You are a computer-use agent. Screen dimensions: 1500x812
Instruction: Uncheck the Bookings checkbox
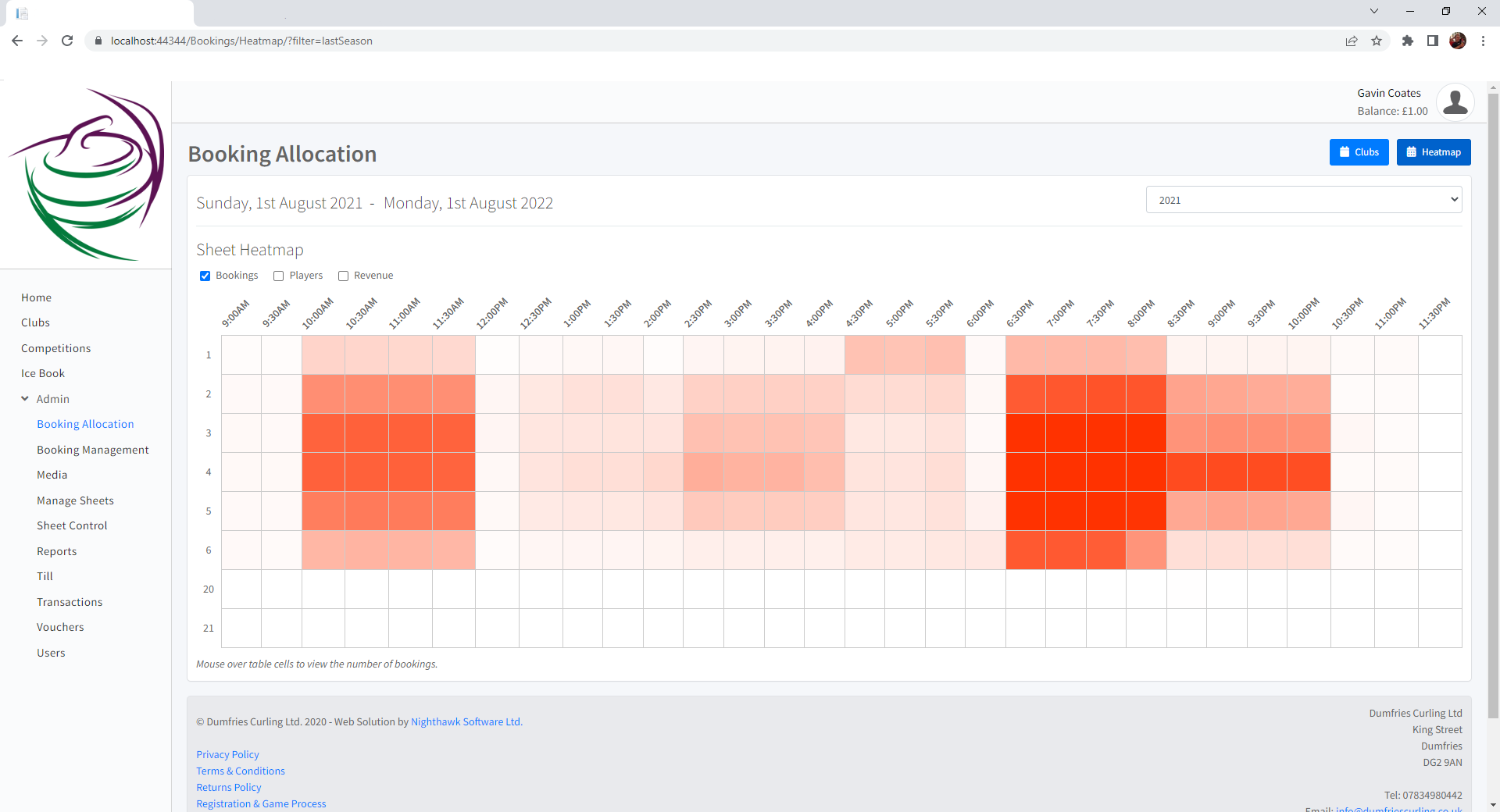pos(205,276)
